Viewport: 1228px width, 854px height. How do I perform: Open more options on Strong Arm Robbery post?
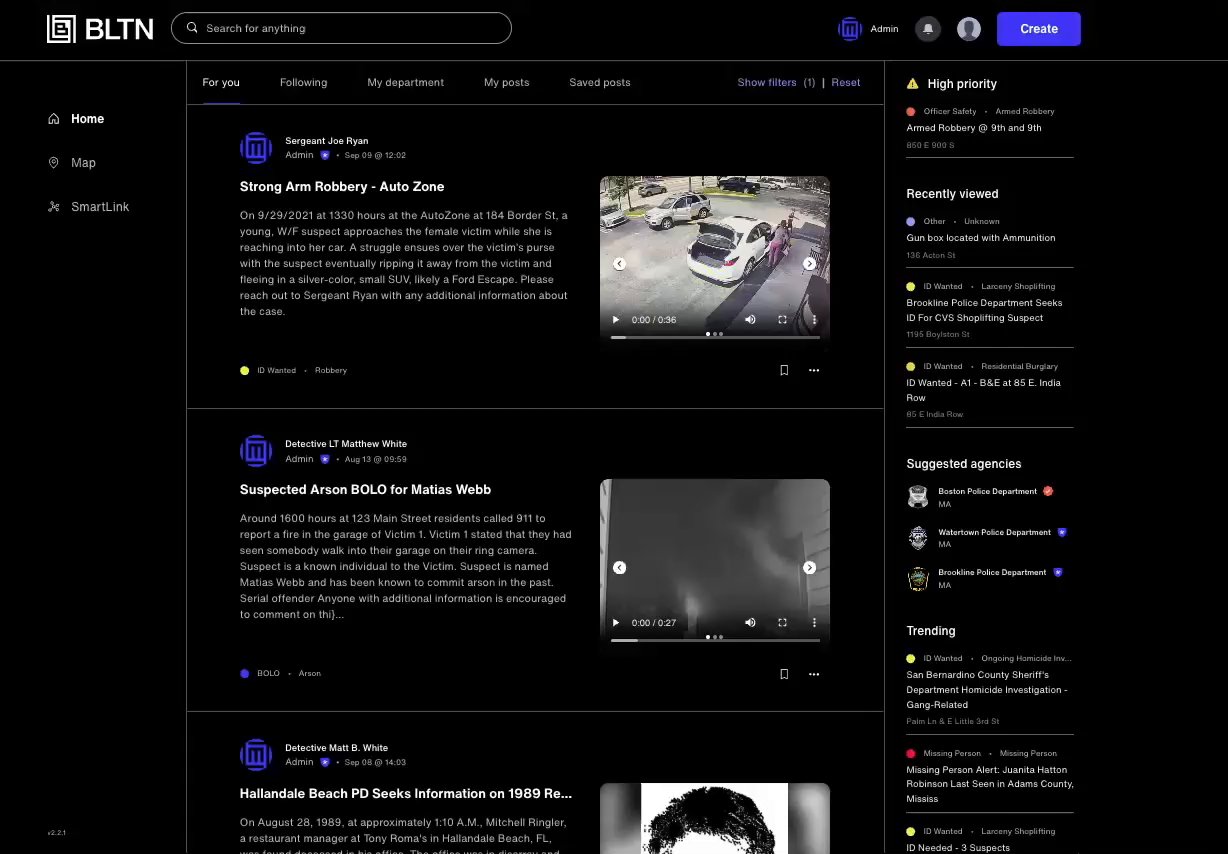[x=814, y=370]
